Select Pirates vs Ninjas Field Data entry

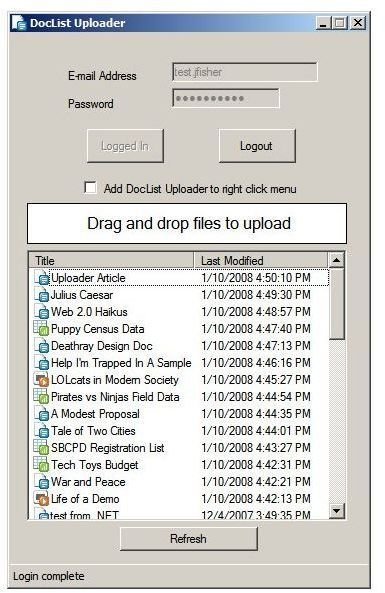click(115, 397)
